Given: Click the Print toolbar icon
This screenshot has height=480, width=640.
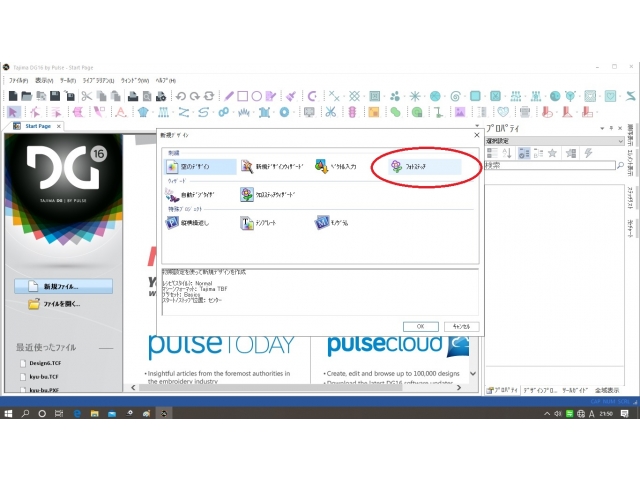Looking at the screenshot, I should pos(133,96).
